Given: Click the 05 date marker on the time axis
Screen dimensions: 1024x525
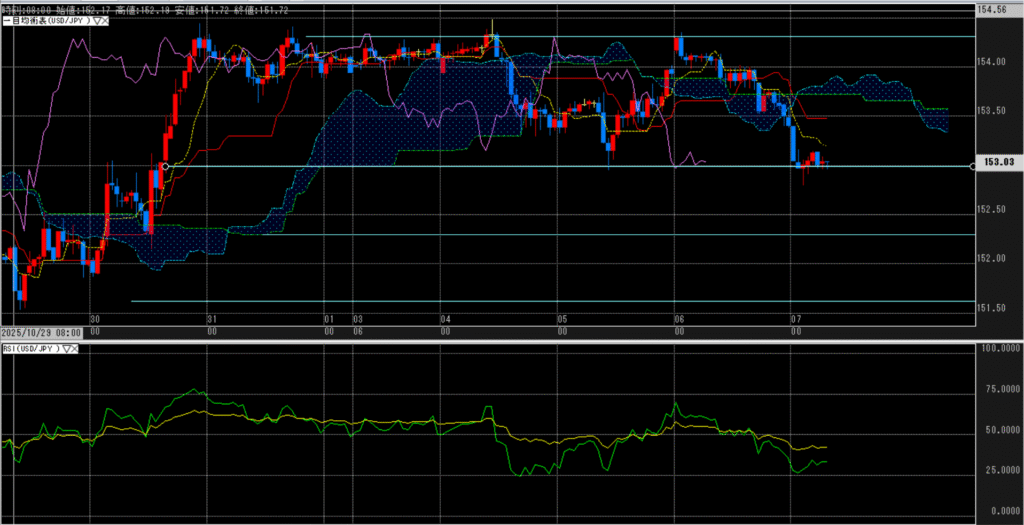Looking at the screenshot, I should [562, 319].
